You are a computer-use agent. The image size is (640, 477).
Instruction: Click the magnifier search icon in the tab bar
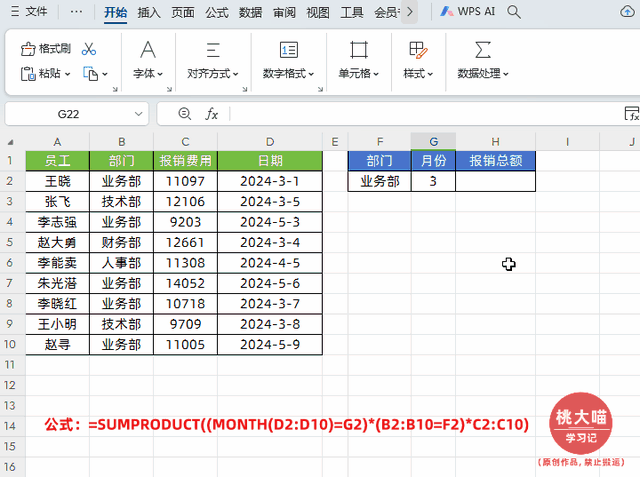click(514, 12)
